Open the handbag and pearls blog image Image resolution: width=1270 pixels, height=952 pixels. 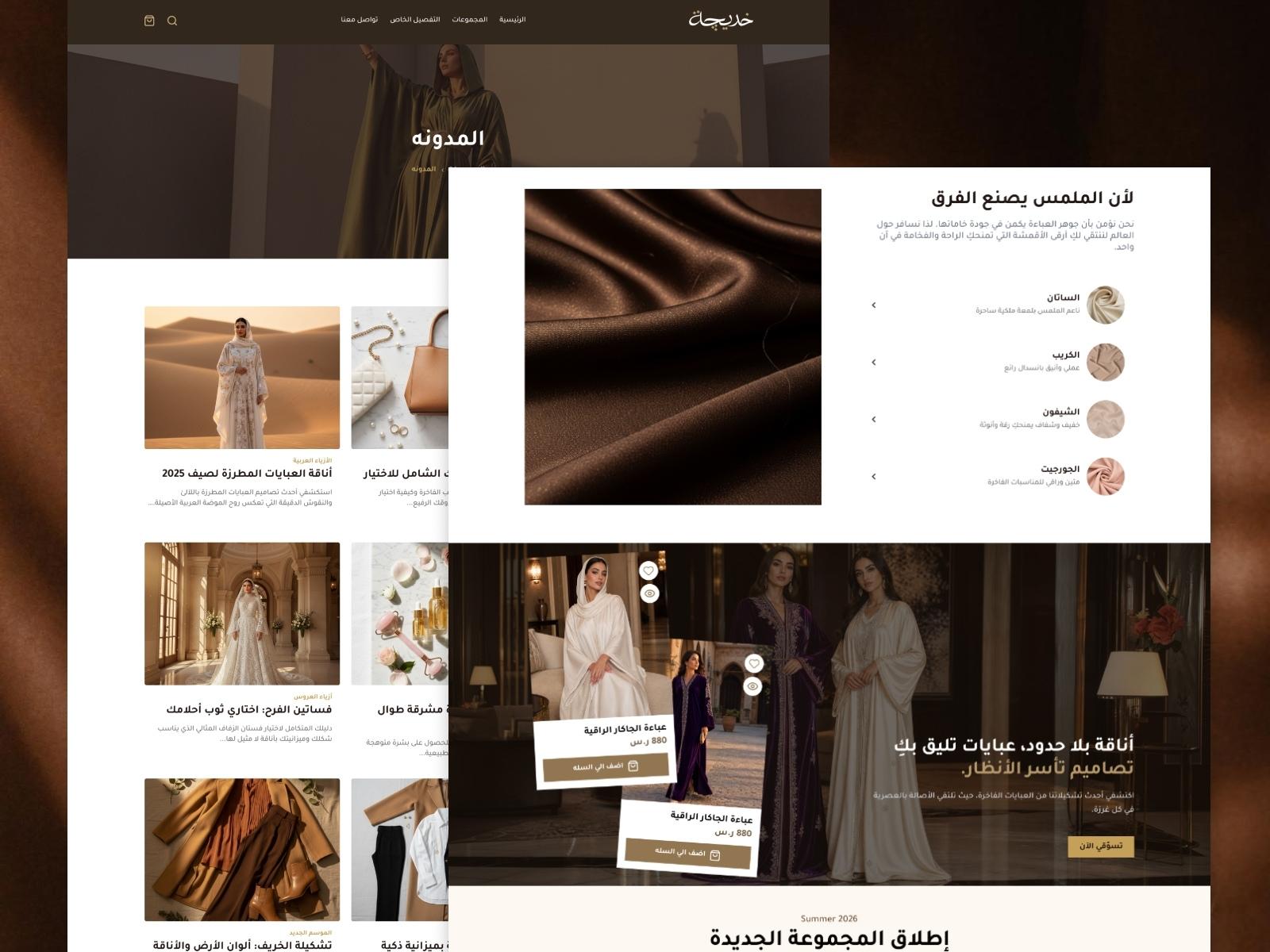pos(400,378)
